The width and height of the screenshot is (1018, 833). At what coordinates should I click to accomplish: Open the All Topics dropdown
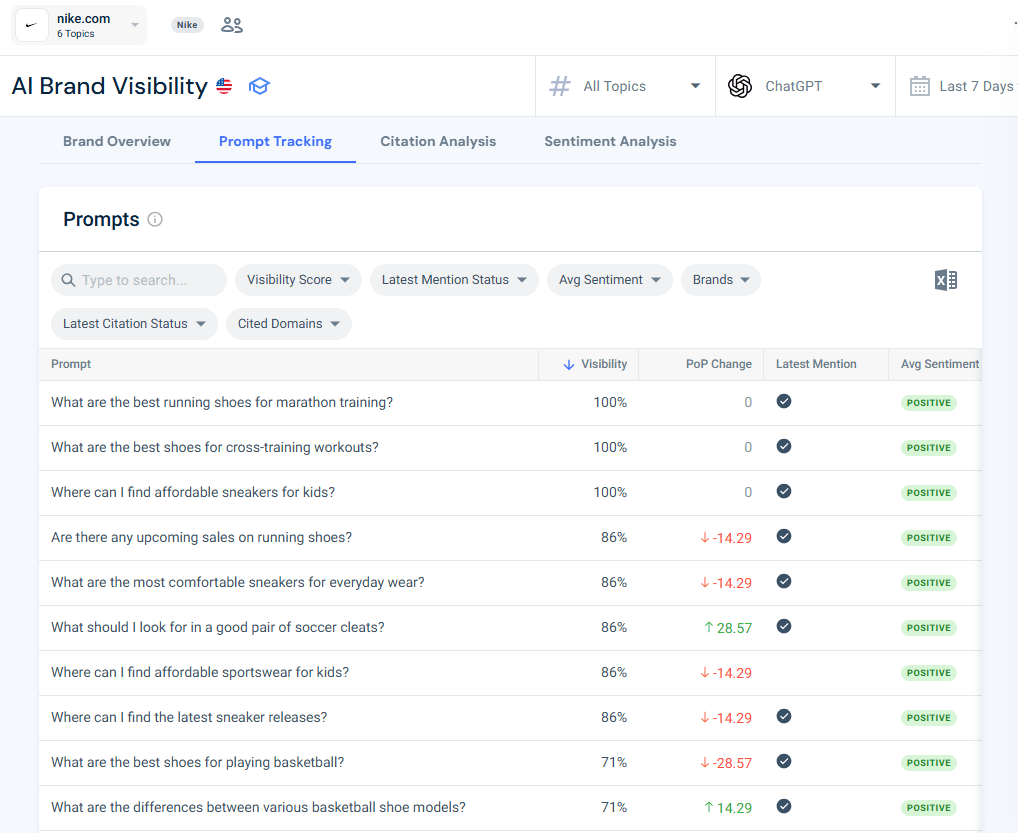pos(625,86)
